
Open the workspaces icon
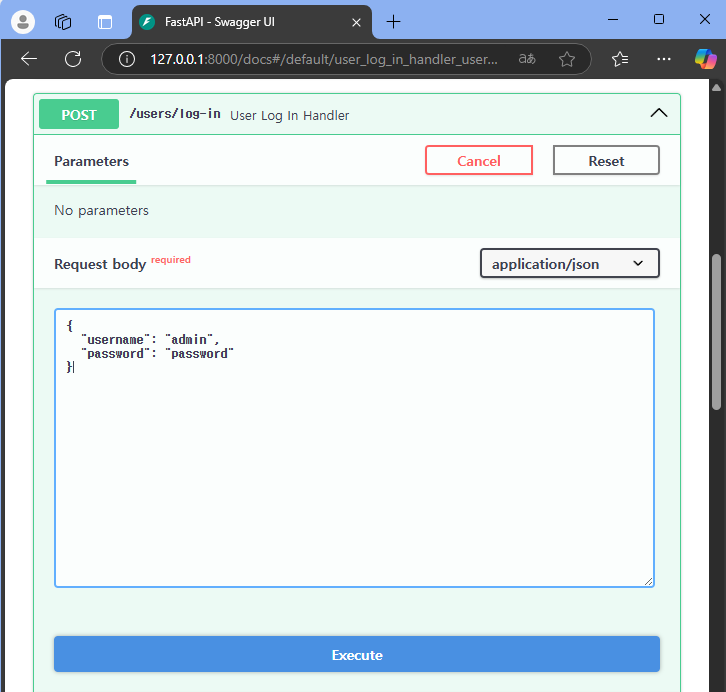click(63, 22)
